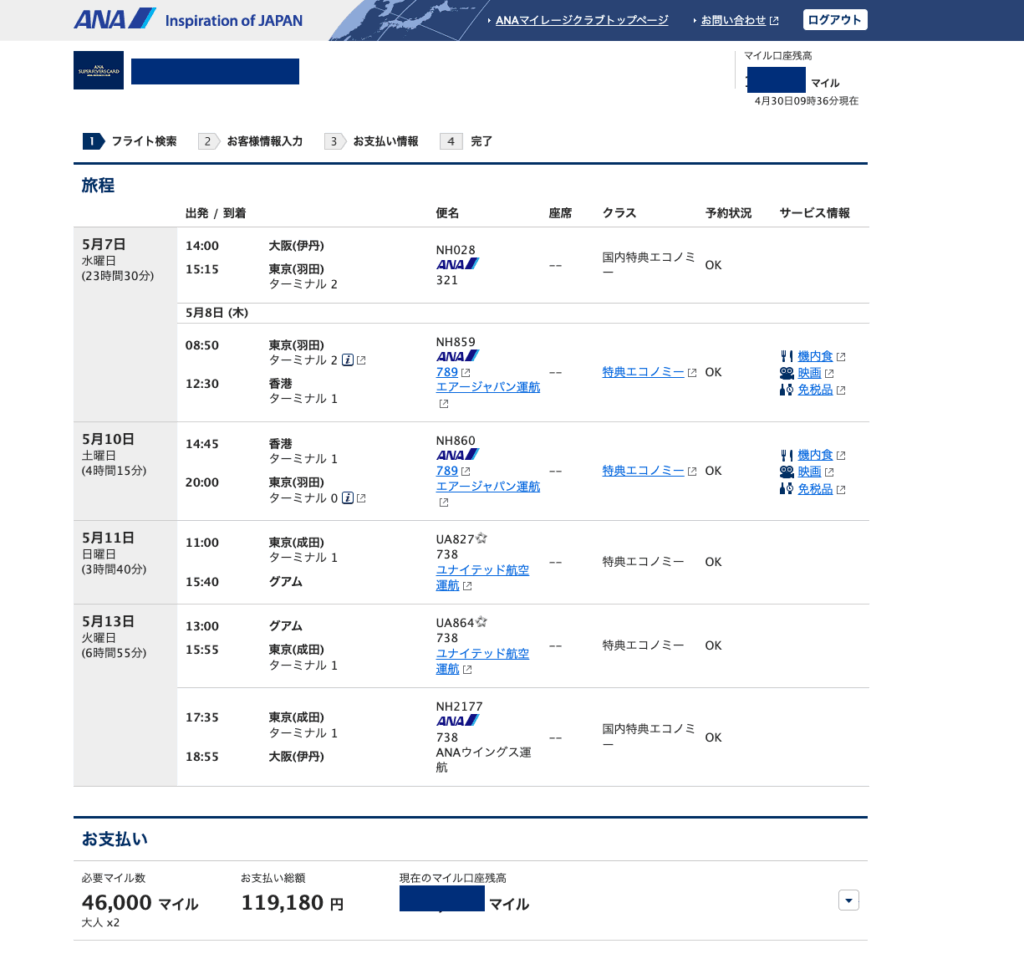This screenshot has width=1024, height=959.
Task: Click external-link icon by 20:00 Haneda terminal
Action: (361, 498)
